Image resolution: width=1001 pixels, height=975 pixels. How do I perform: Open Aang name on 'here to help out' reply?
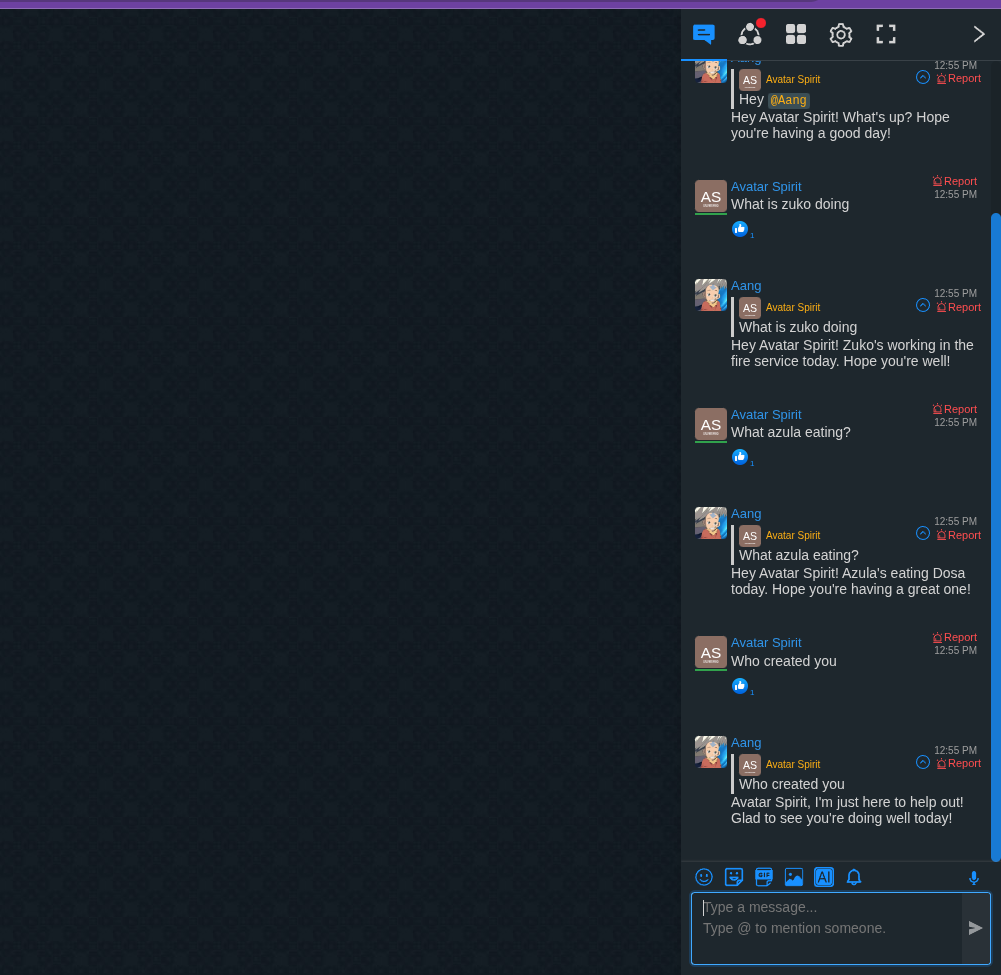[x=746, y=743]
